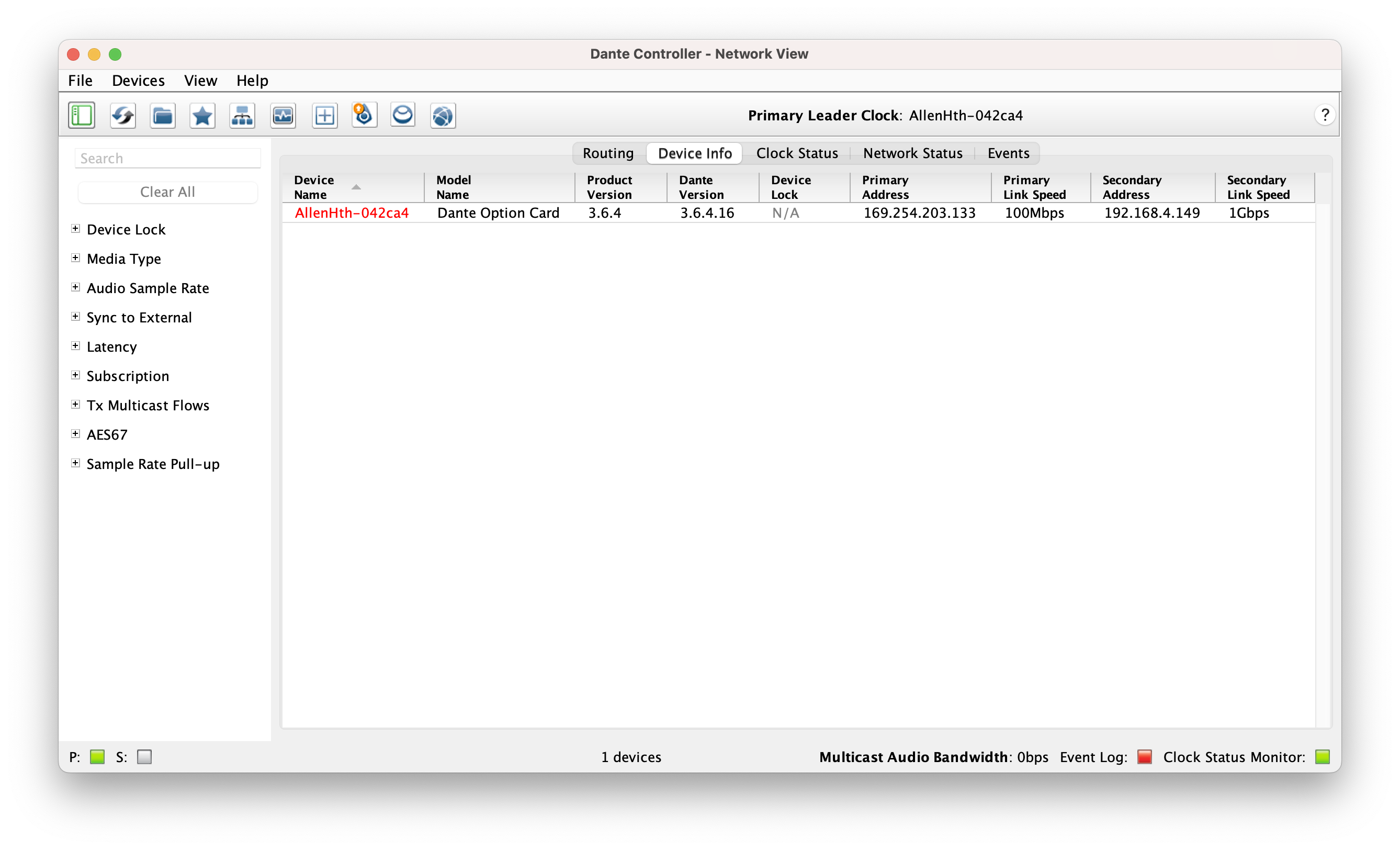Switch to the Routing tab
This screenshot has width=1400, height=850.
coord(608,153)
